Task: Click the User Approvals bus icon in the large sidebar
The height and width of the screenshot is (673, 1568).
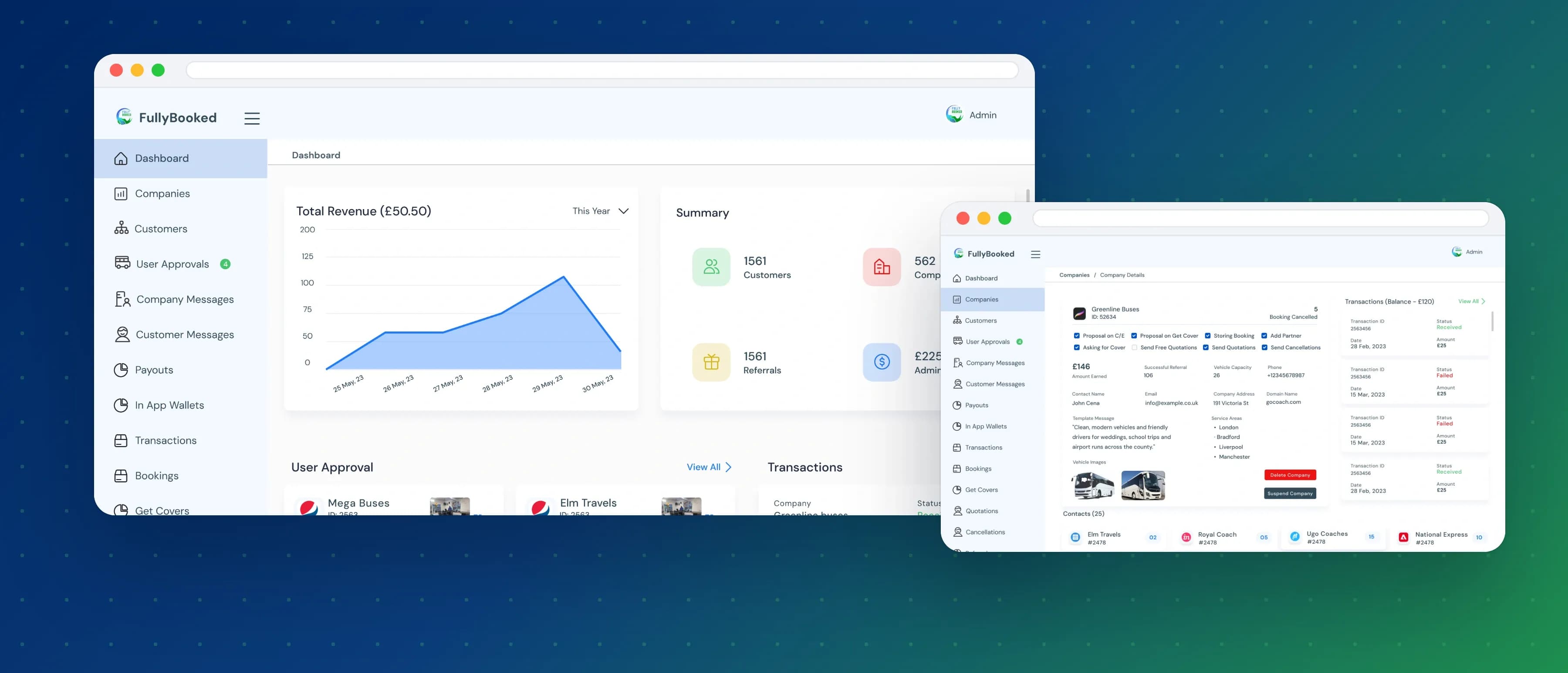Action: pos(122,263)
